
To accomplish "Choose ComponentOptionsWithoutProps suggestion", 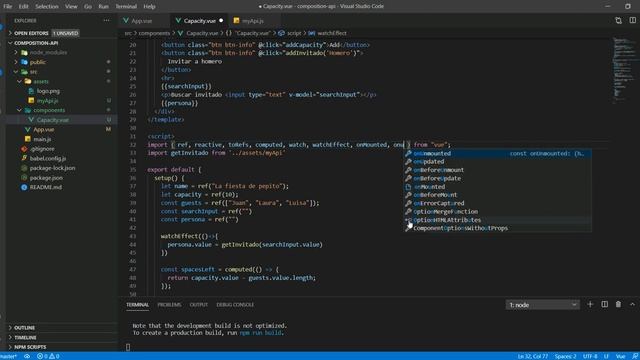I will tap(497, 228).
